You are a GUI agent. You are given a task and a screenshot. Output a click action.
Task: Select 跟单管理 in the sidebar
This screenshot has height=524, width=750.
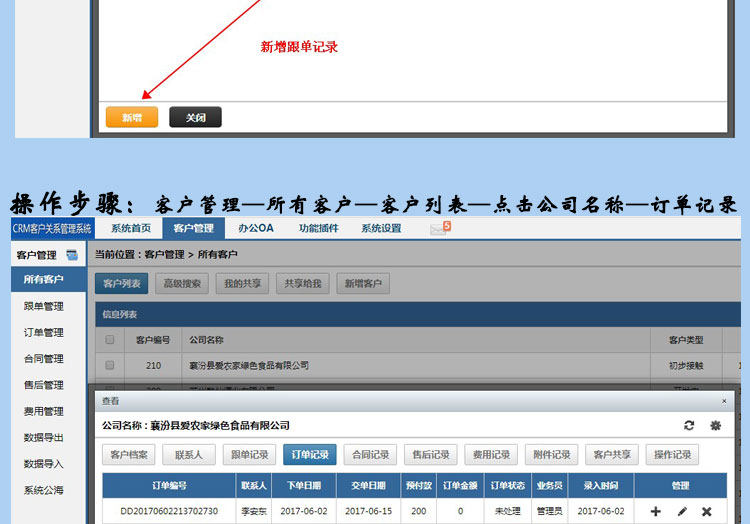tap(44, 306)
